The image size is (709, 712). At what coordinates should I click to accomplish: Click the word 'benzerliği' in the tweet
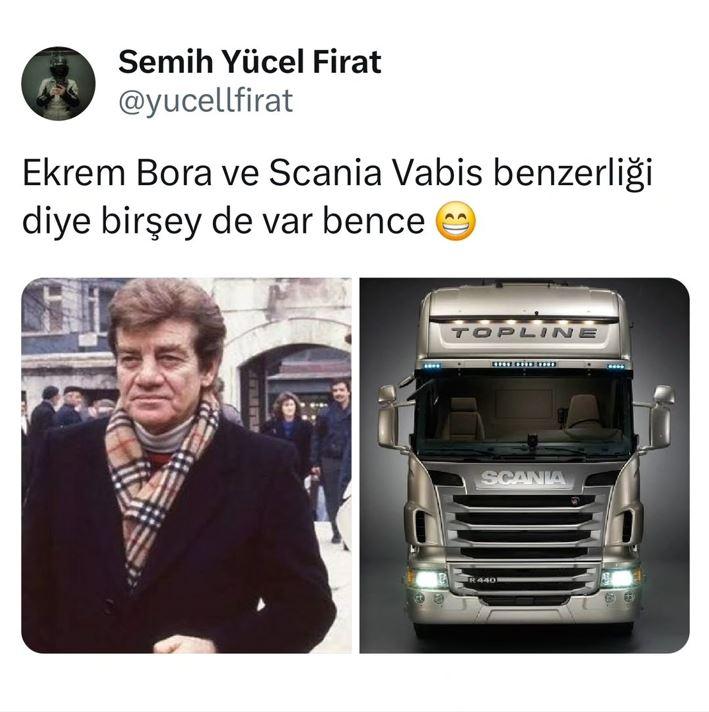(x=573, y=175)
